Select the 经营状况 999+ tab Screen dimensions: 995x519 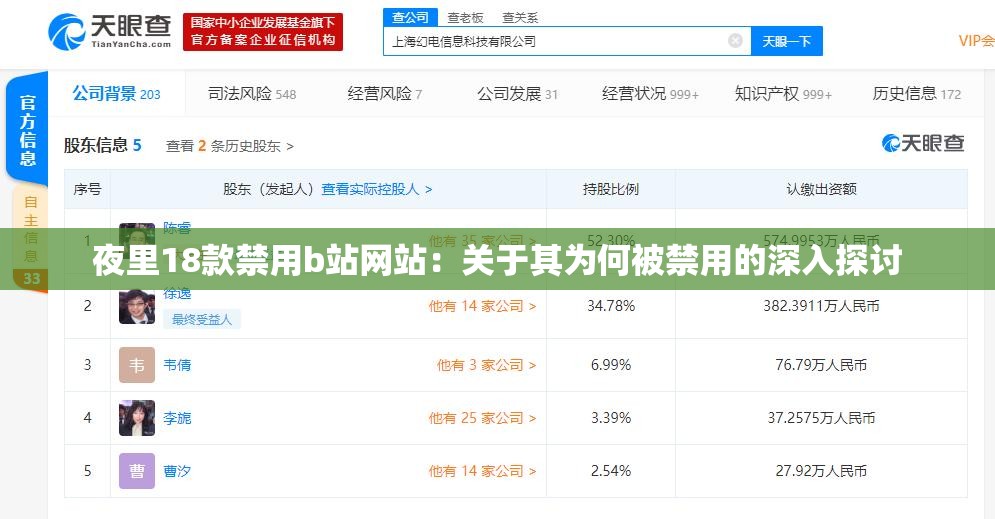click(x=650, y=94)
